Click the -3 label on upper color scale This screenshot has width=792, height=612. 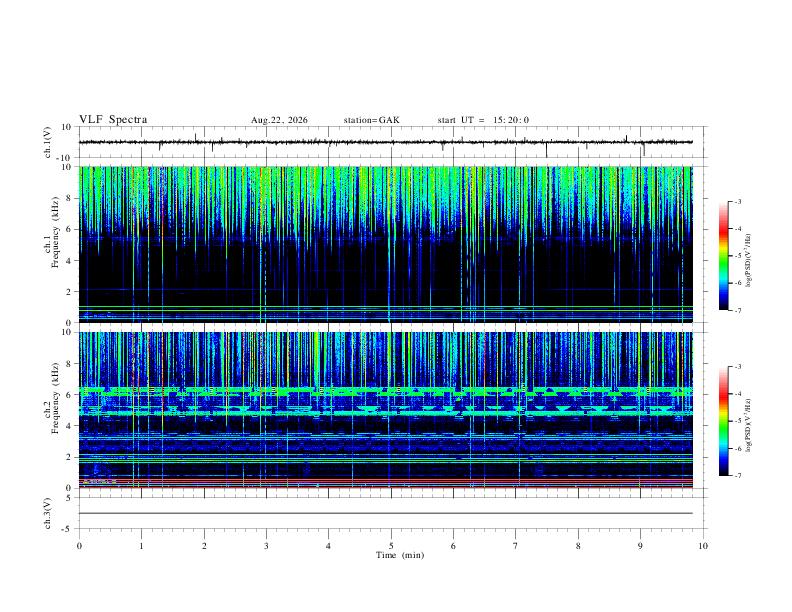click(x=738, y=201)
